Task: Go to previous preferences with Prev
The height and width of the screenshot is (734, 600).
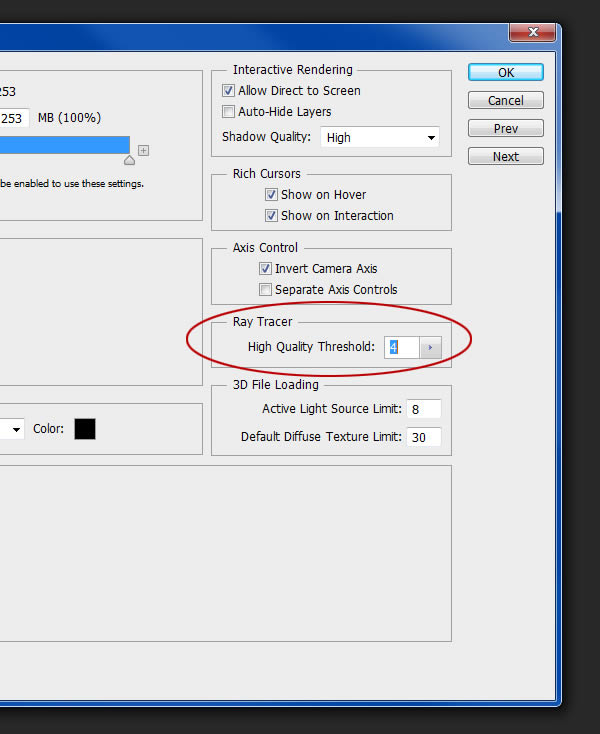Action: click(505, 128)
